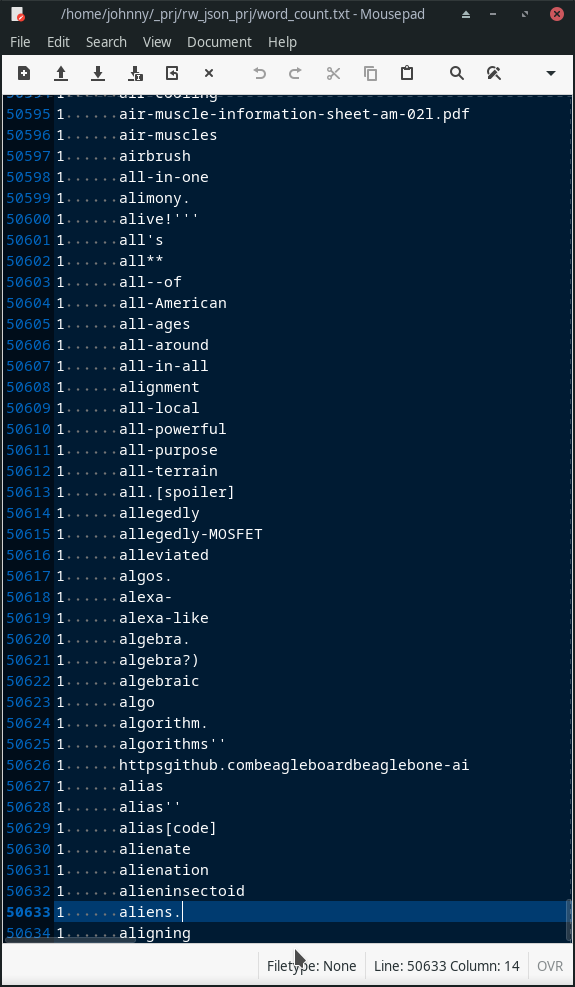Place cursor on line 50626 github text
Screen dimensions: 575x987
[294, 765]
